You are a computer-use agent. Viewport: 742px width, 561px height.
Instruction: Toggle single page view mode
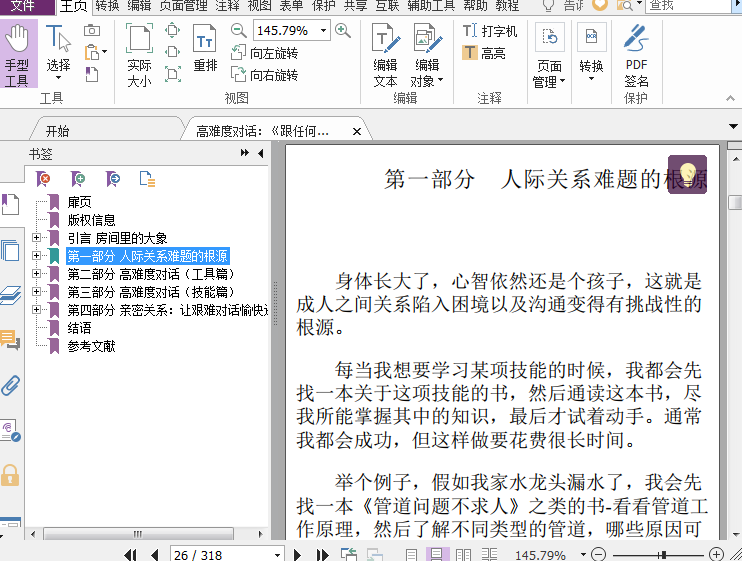[x=411, y=554]
